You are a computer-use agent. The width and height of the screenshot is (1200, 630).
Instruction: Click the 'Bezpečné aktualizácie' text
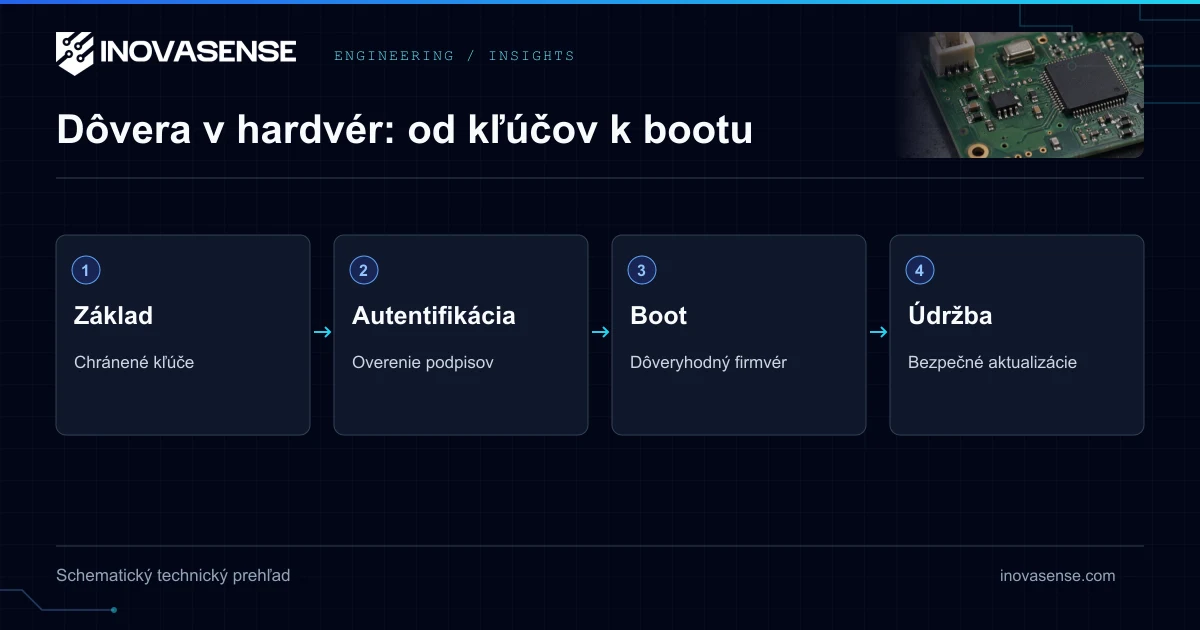coord(992,362)
